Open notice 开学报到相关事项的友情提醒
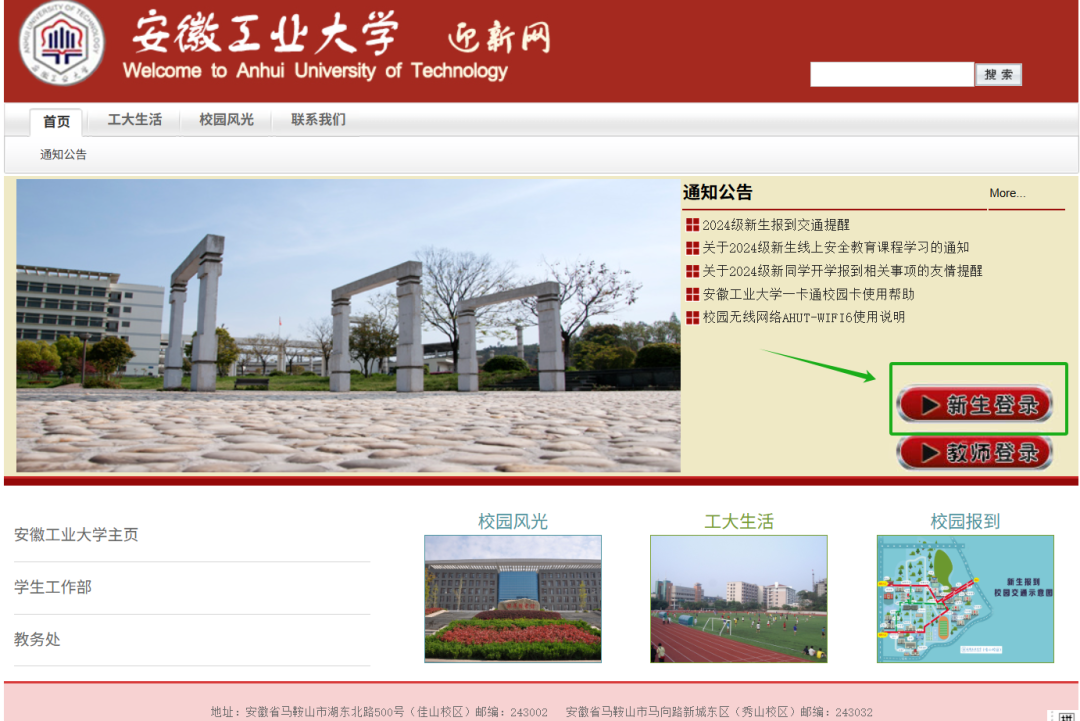 (x=842, y=271)
